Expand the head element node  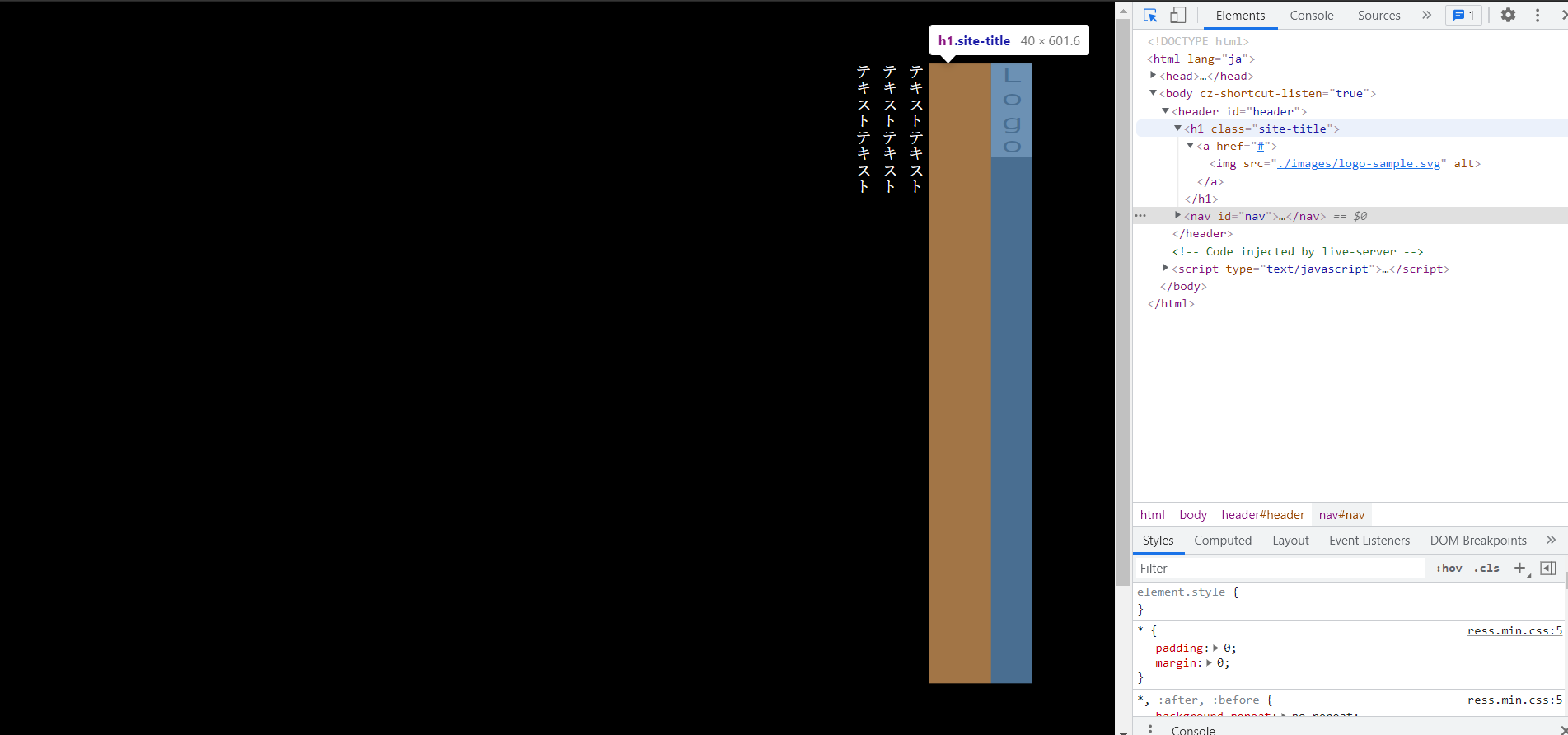pyautogui.click(x=1154, y=76)
